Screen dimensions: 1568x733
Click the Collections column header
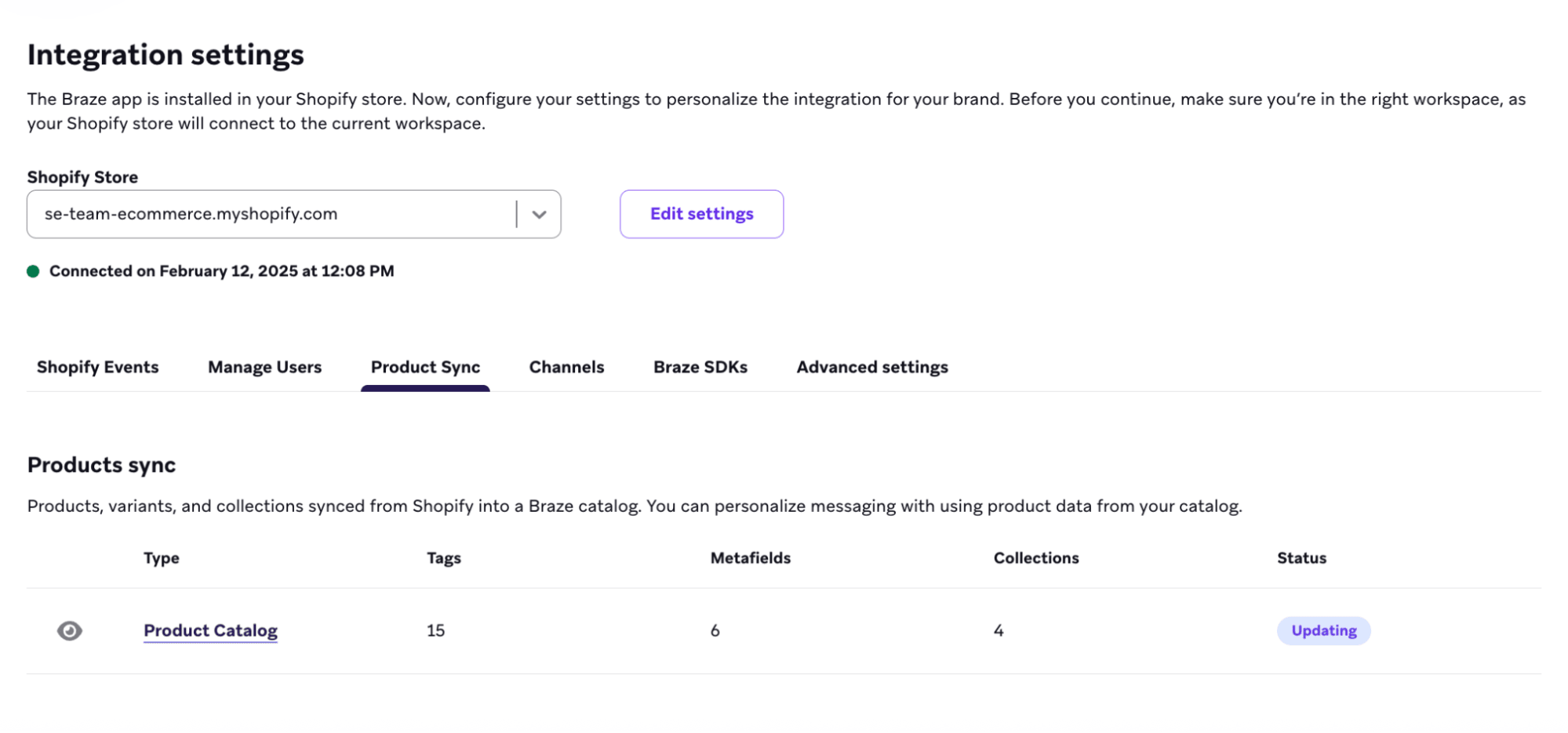[1036, 558]
